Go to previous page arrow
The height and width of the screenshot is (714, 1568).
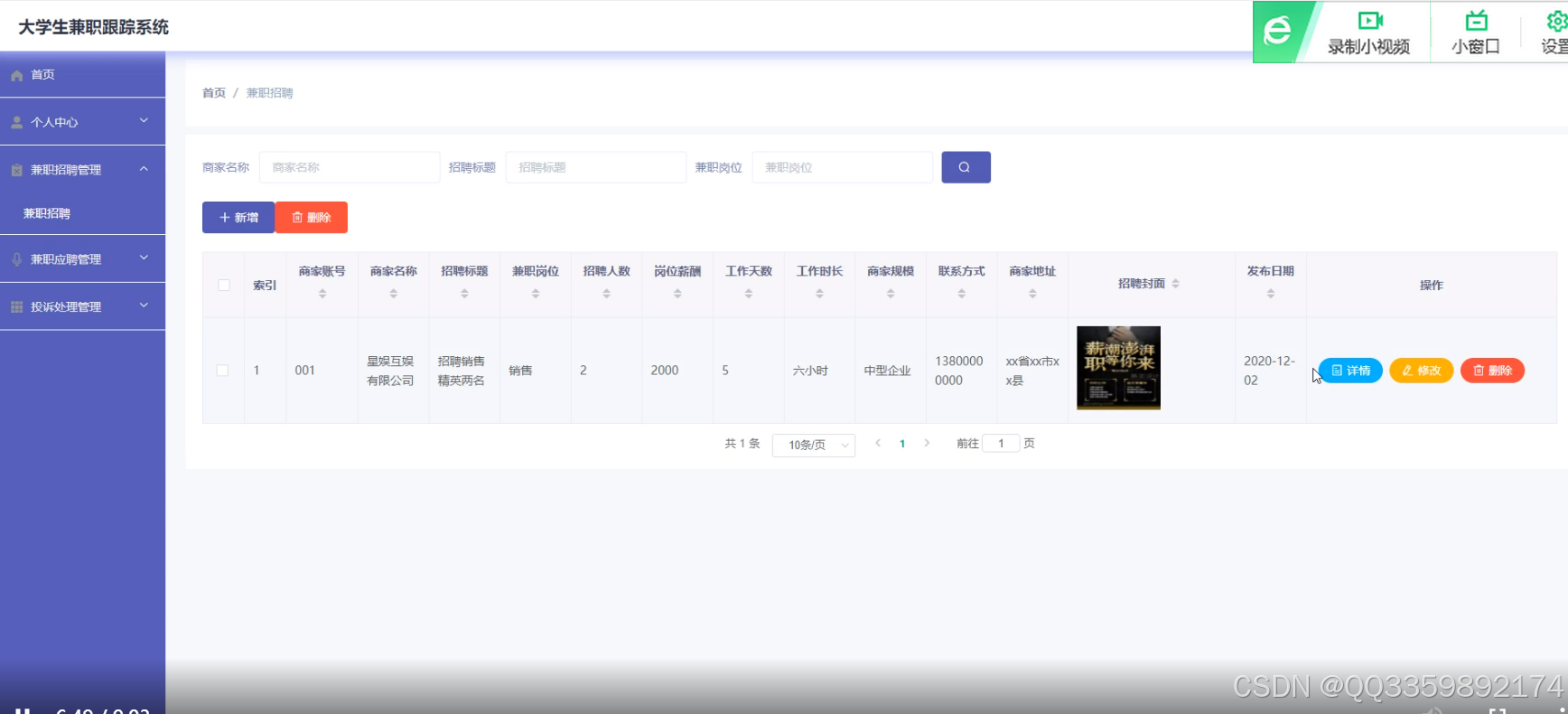pyautogui.click(x=878, y=443)
